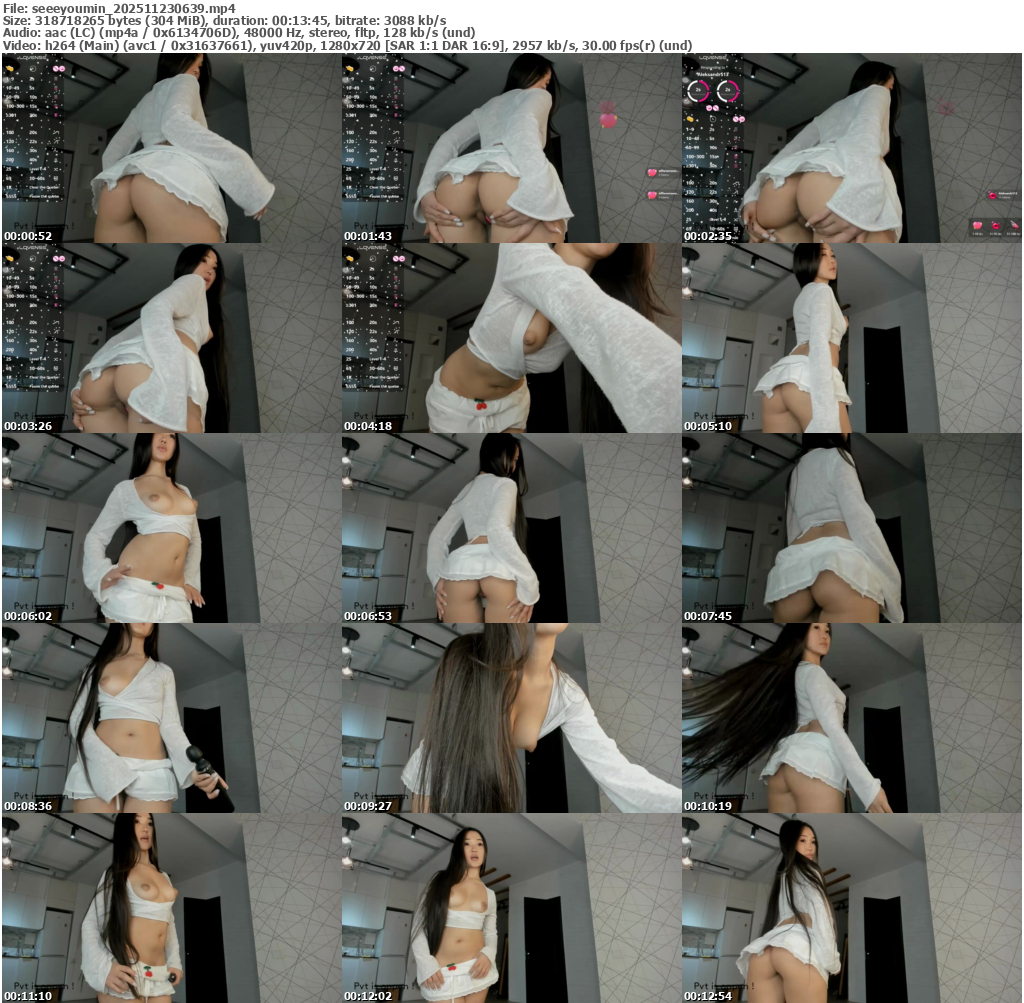Click the Size and duration info line

click(225, 20)
